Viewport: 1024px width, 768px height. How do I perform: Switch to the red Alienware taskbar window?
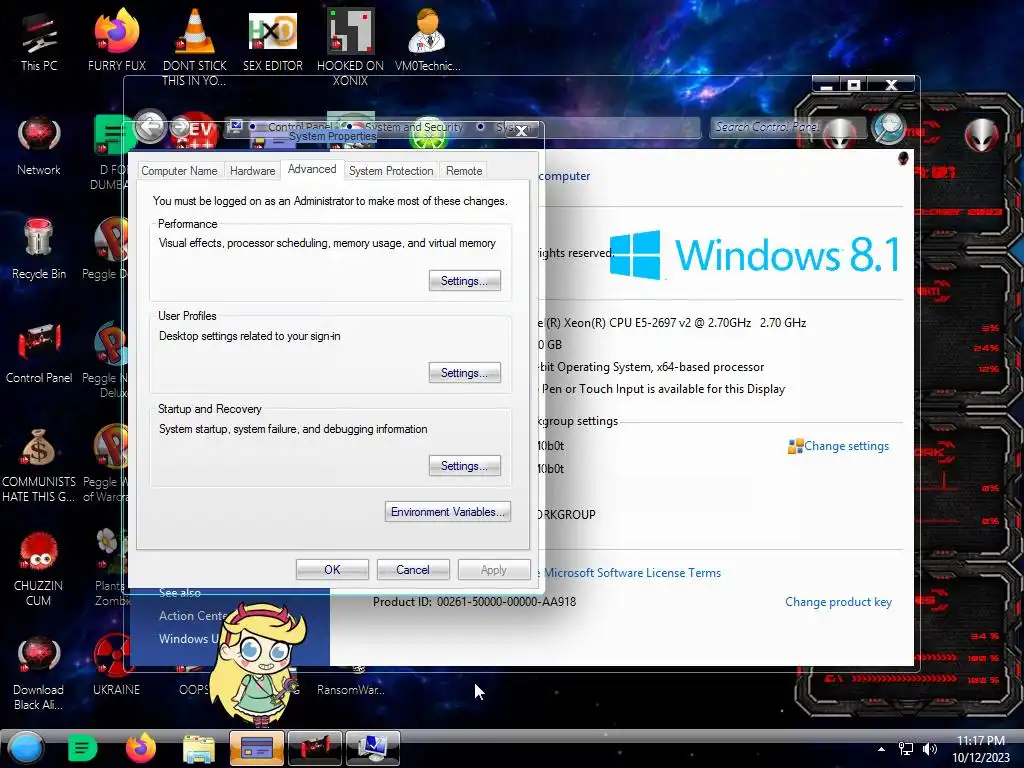tap(314, 748)
